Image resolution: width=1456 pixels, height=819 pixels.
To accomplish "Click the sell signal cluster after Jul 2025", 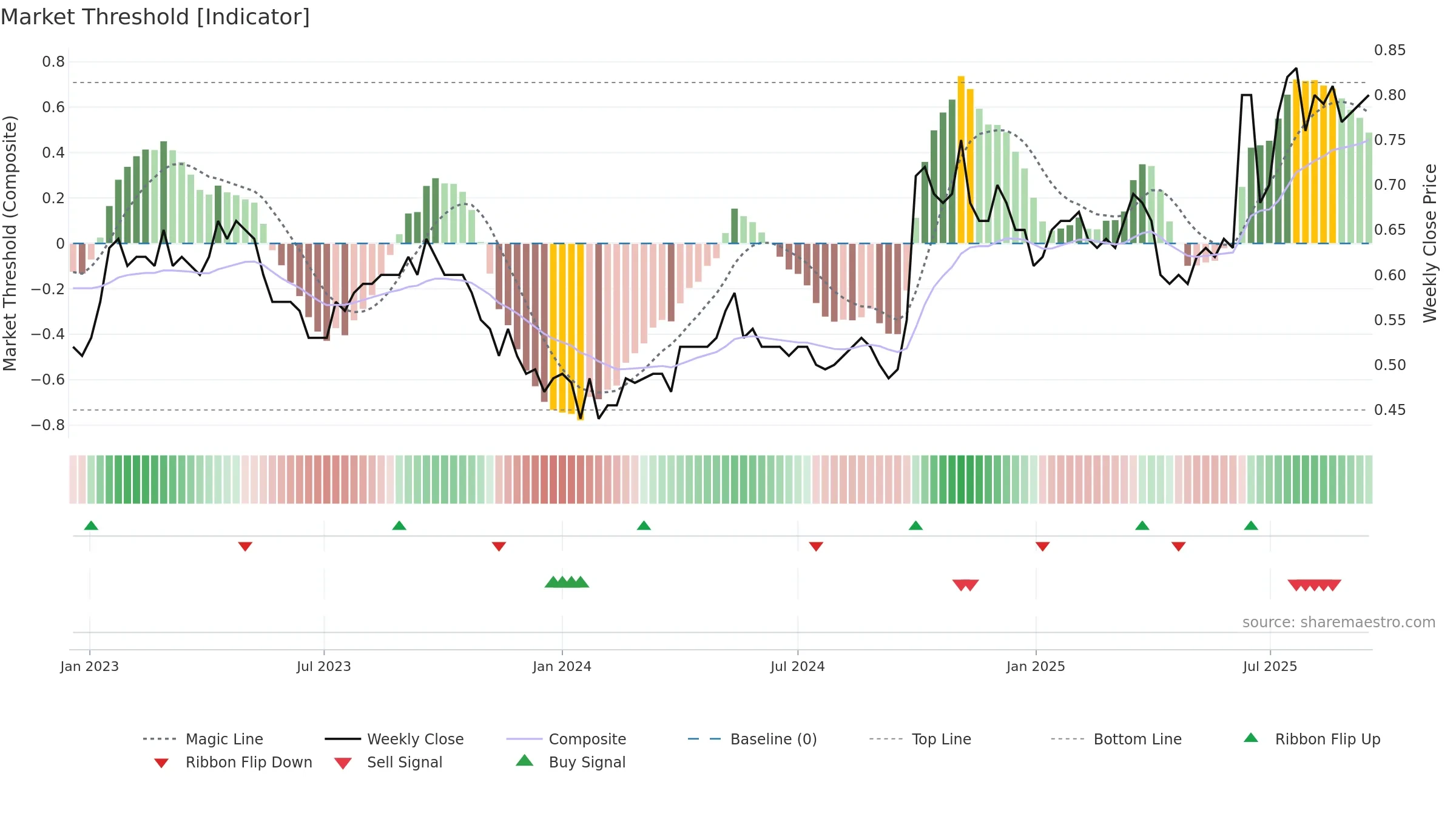I will [x=1315, y=585].
